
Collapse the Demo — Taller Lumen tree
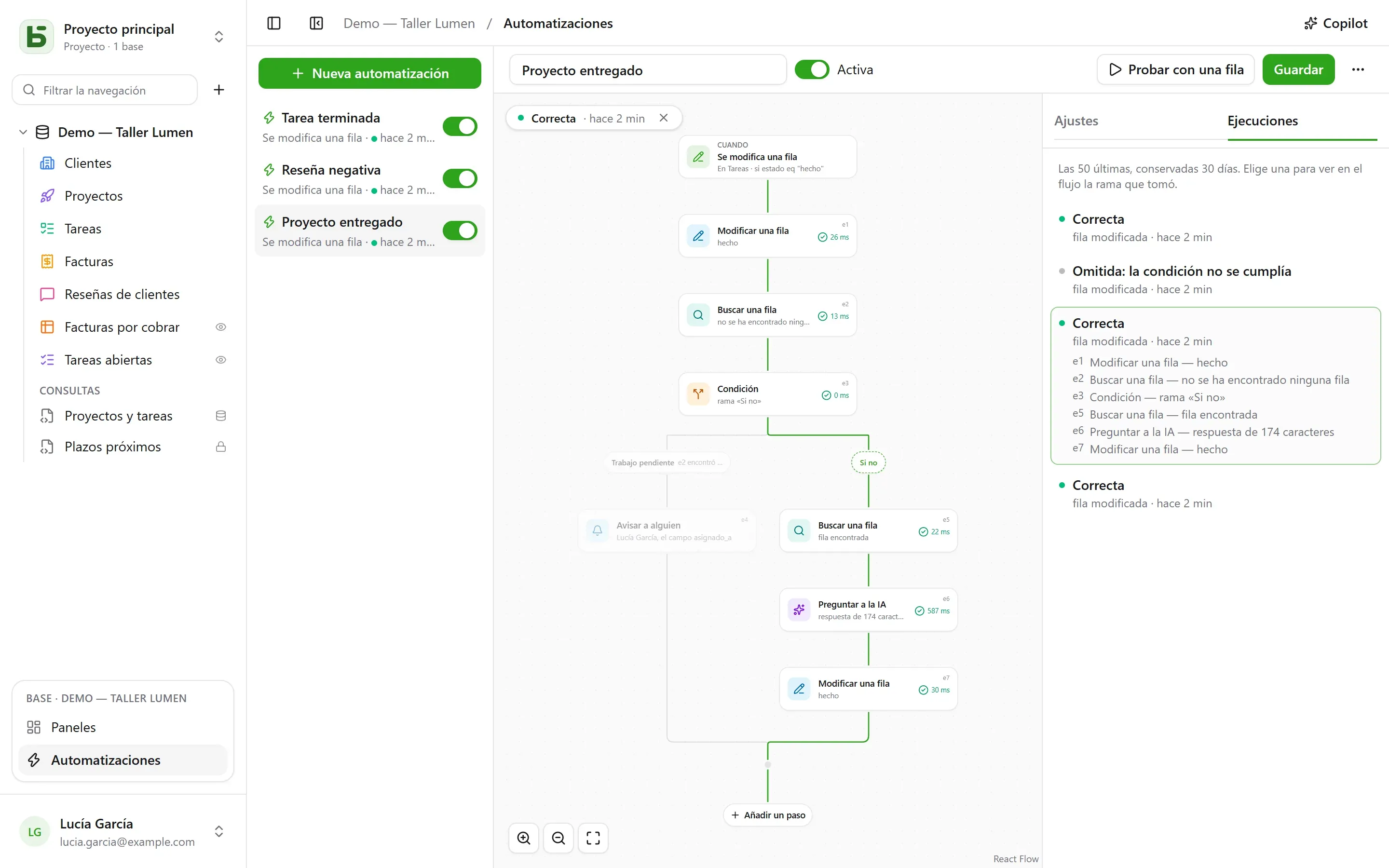coord(23,132)
